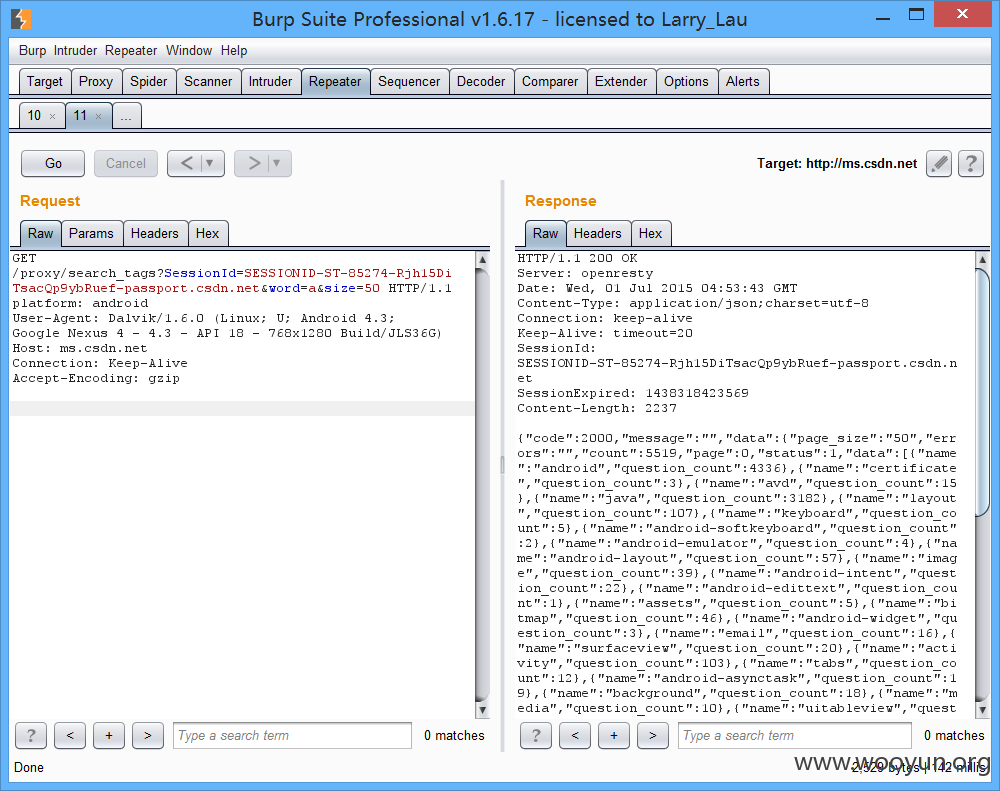Click the Accept-Encoding: gzip request line

point(96,378)
